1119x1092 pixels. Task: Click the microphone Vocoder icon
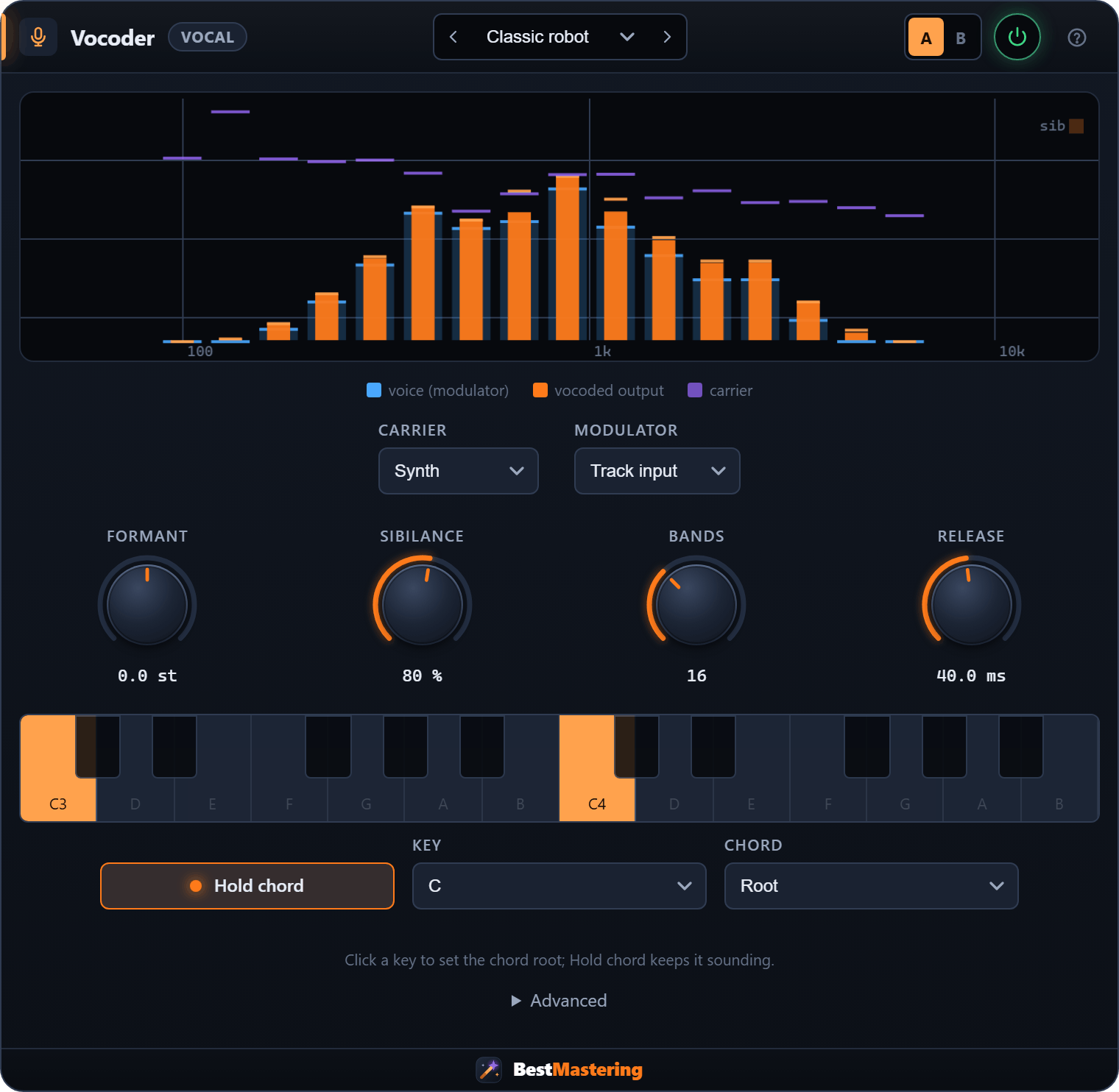tap(38, 37)
